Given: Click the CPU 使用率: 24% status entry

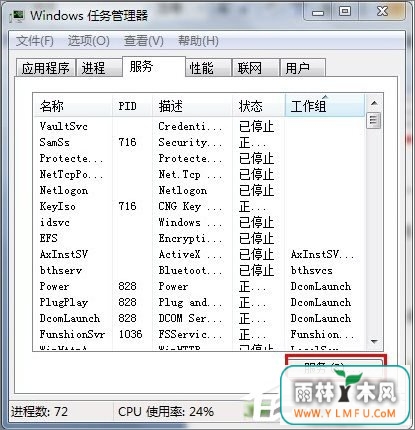Looking at the screenshot, I should (x=166, y=412).
